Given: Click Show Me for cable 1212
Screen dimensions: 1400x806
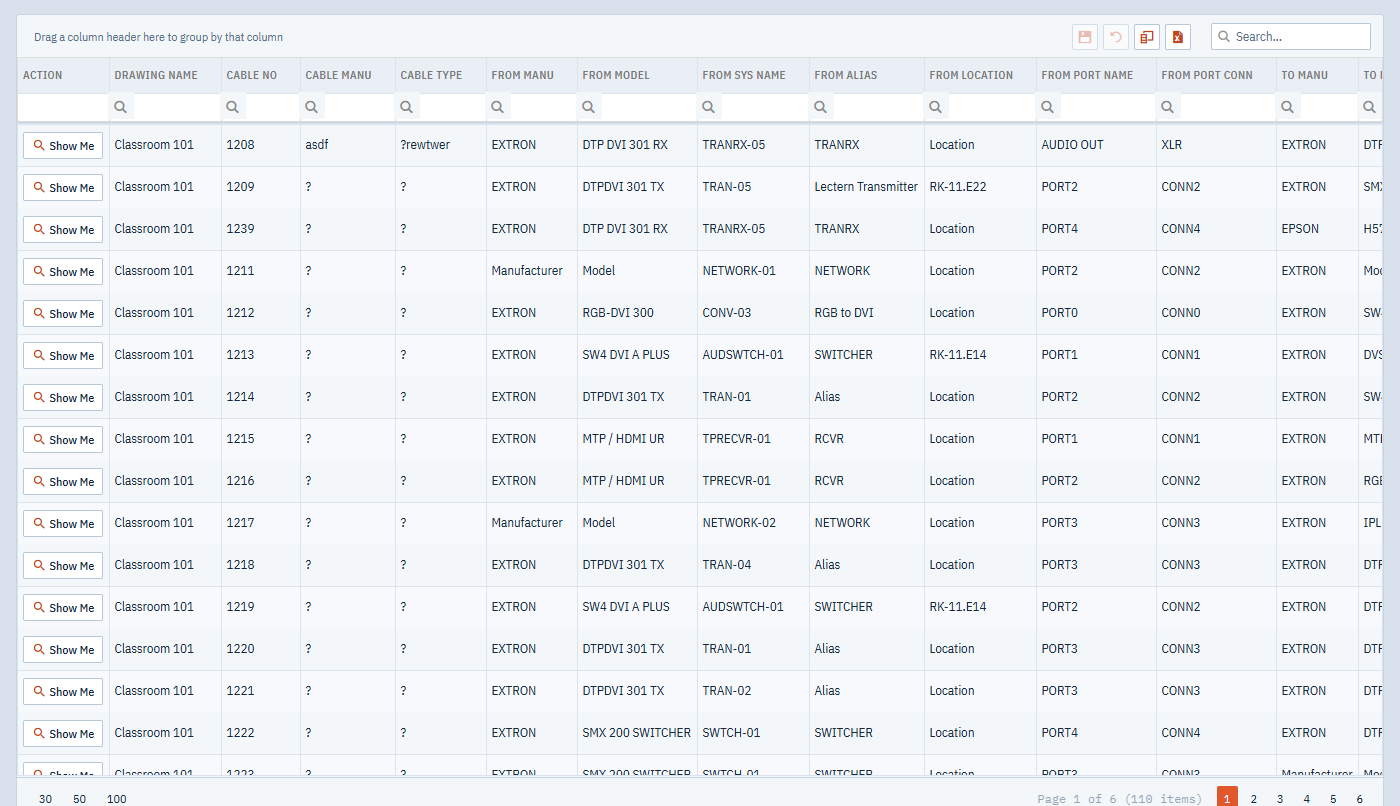Looking at the screenshot, I should (63, 314).
